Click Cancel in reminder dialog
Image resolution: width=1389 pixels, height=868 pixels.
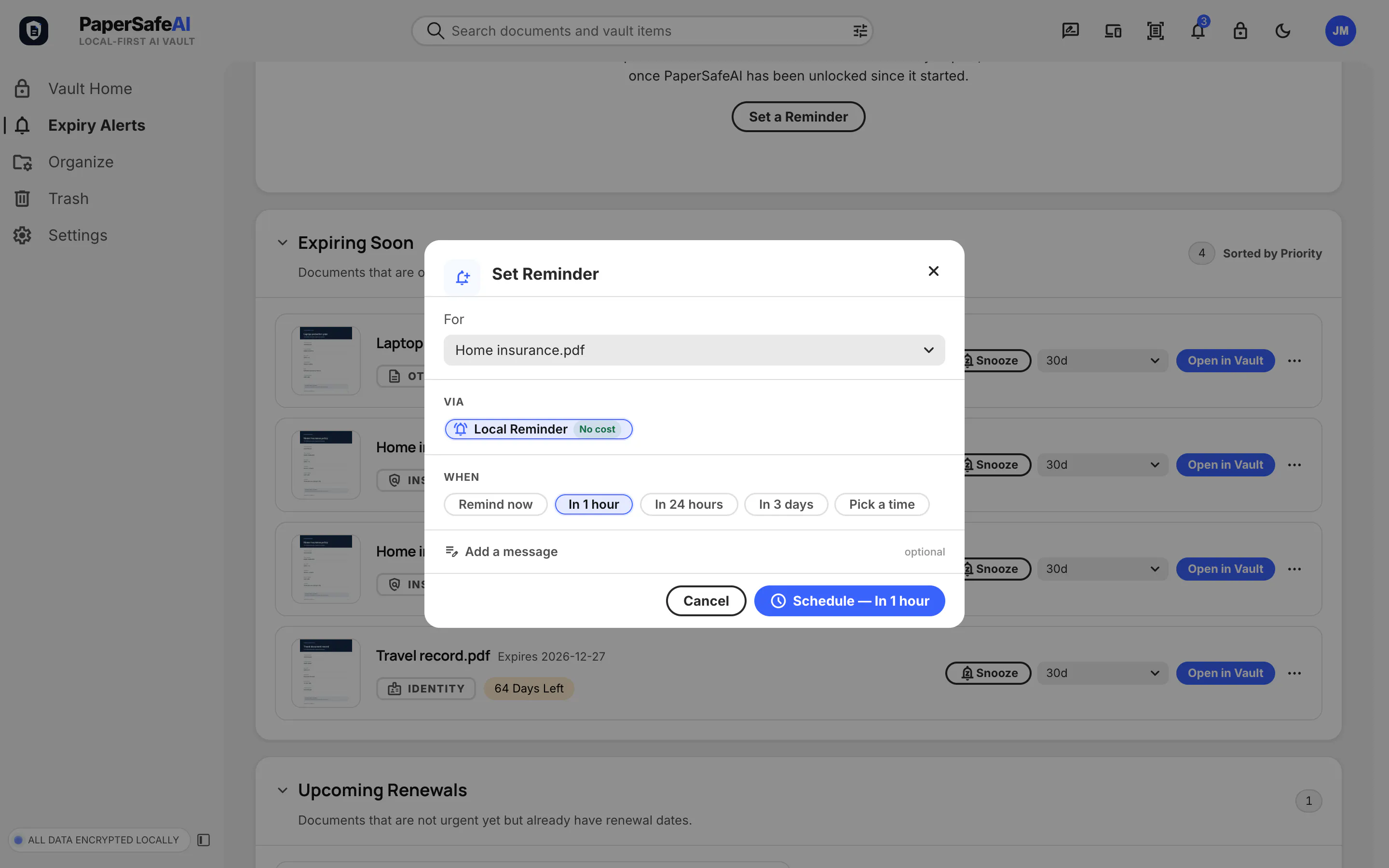coord(706,600)
